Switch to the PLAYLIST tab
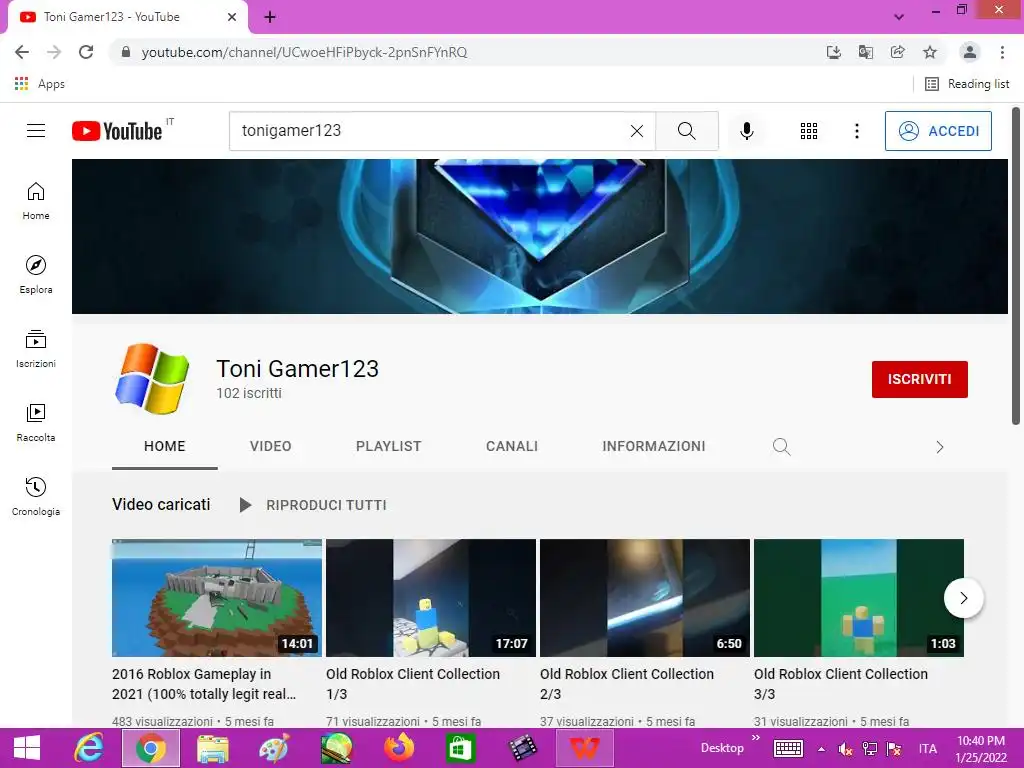Image resolution: width=1024 pixels, height=768 pixels. pos(389,447)
